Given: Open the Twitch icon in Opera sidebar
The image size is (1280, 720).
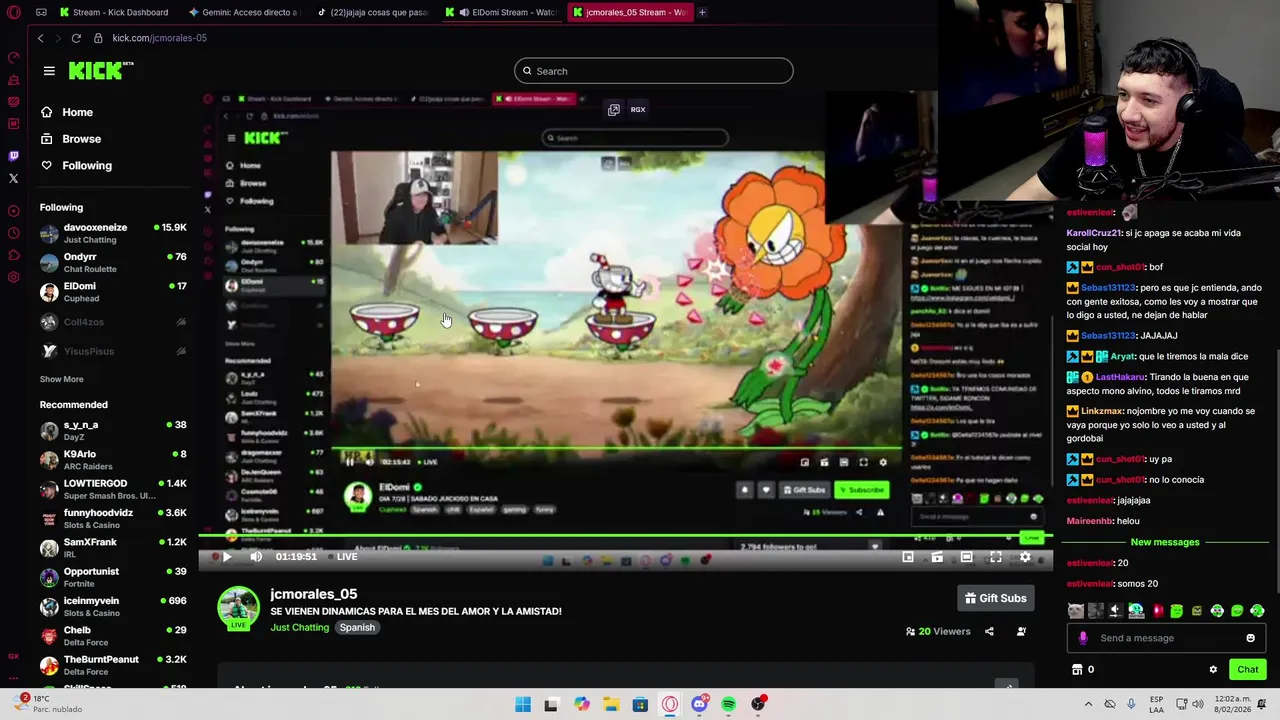Looking at the screenshot, I should click(x=13, y=156).
